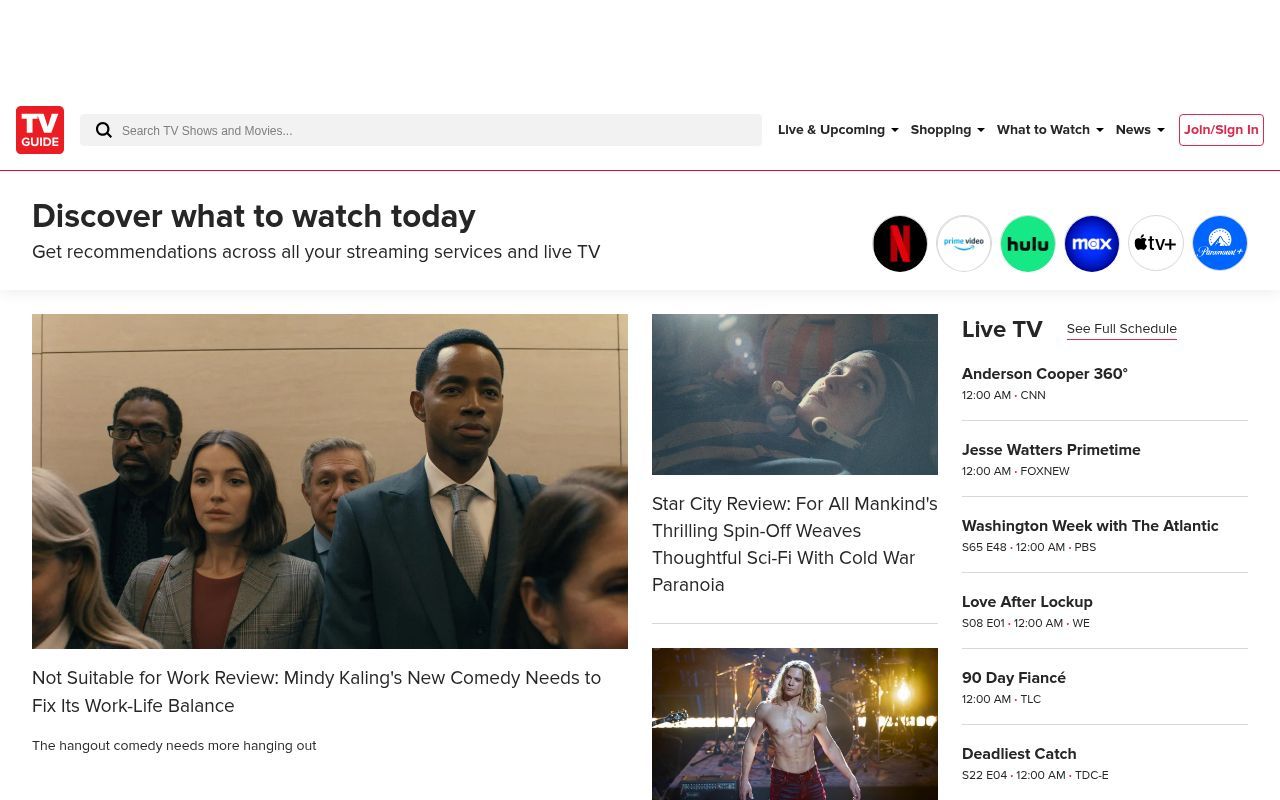Click the TV Guide logo
The image size is (1280, 800).
tap(40, 130)
